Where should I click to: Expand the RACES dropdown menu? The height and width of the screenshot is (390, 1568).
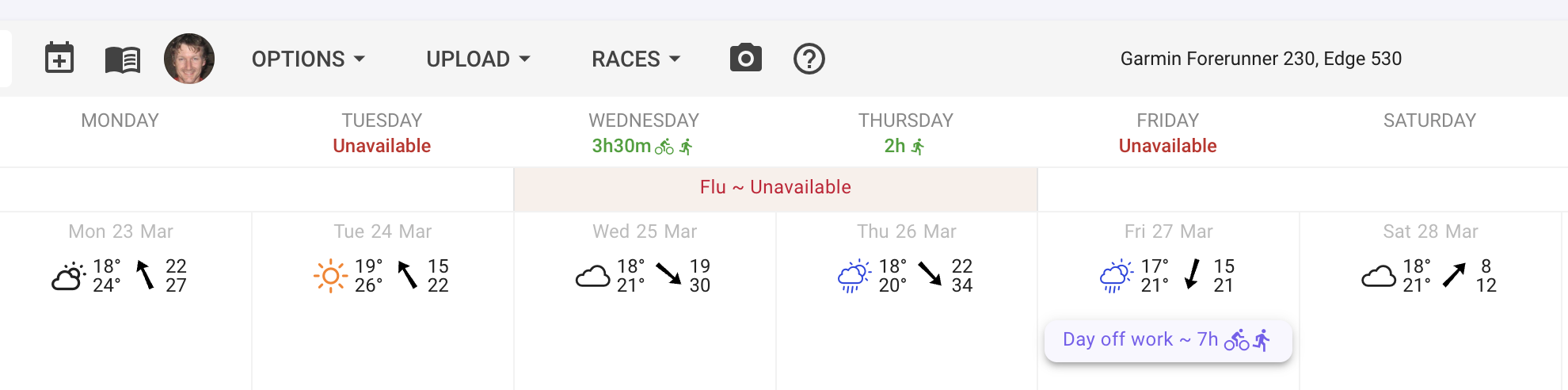click(636, 59)
